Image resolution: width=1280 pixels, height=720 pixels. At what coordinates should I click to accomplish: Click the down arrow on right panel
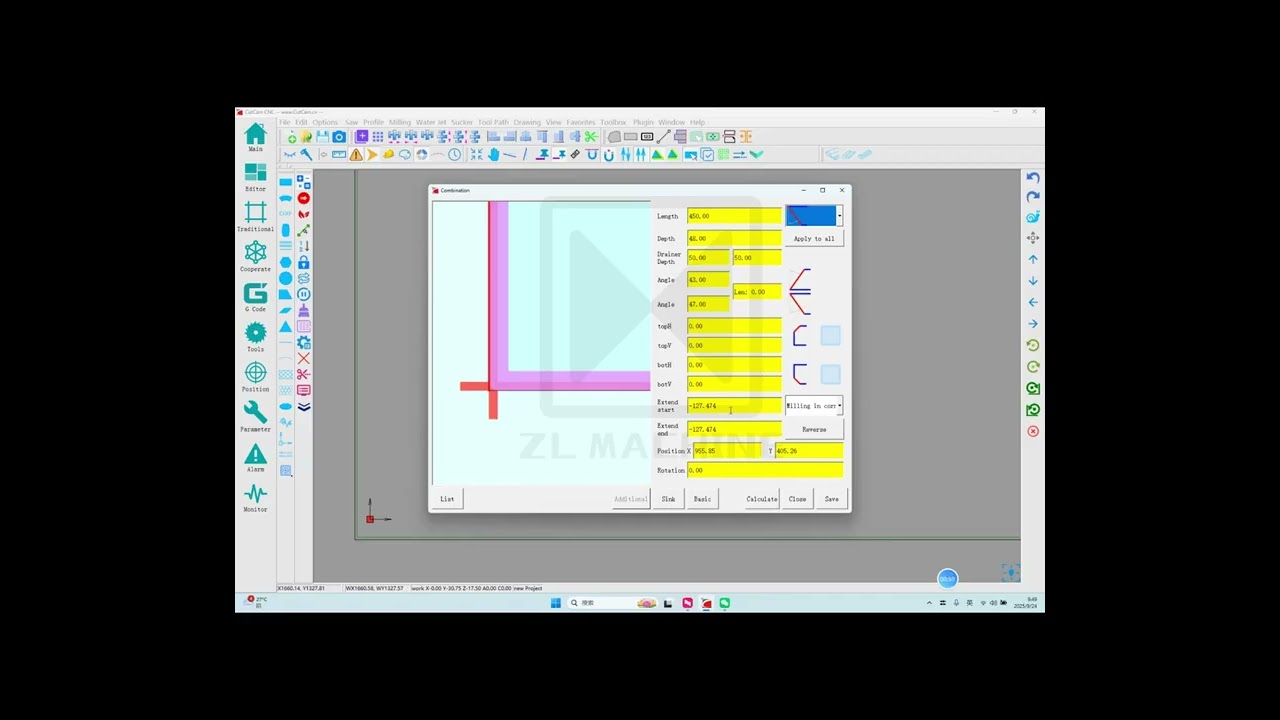point(1033,281)
